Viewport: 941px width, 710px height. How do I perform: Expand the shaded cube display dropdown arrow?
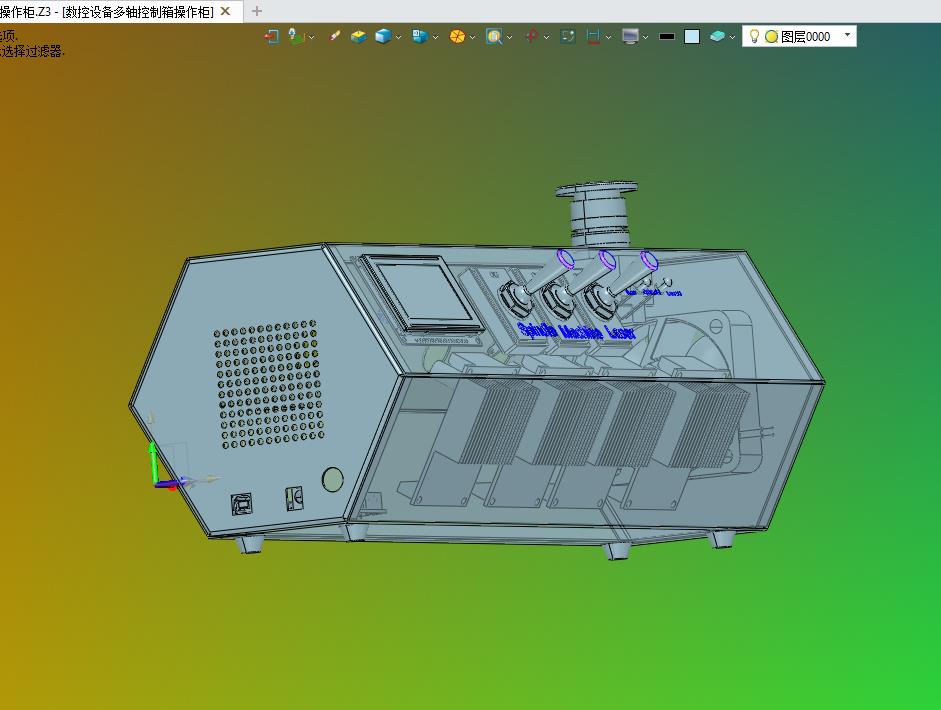coord(398,37)
